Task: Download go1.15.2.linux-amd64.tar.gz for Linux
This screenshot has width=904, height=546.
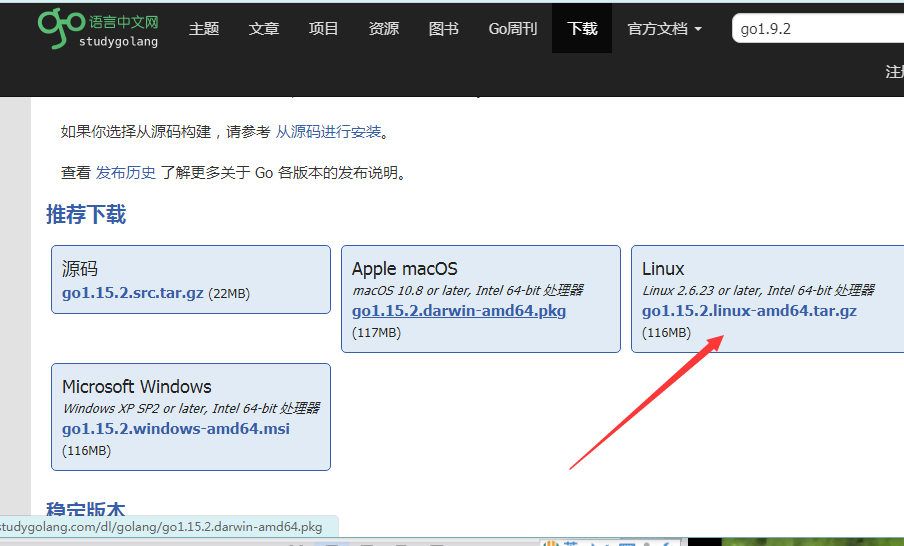Action: click(x=749, y=311)
